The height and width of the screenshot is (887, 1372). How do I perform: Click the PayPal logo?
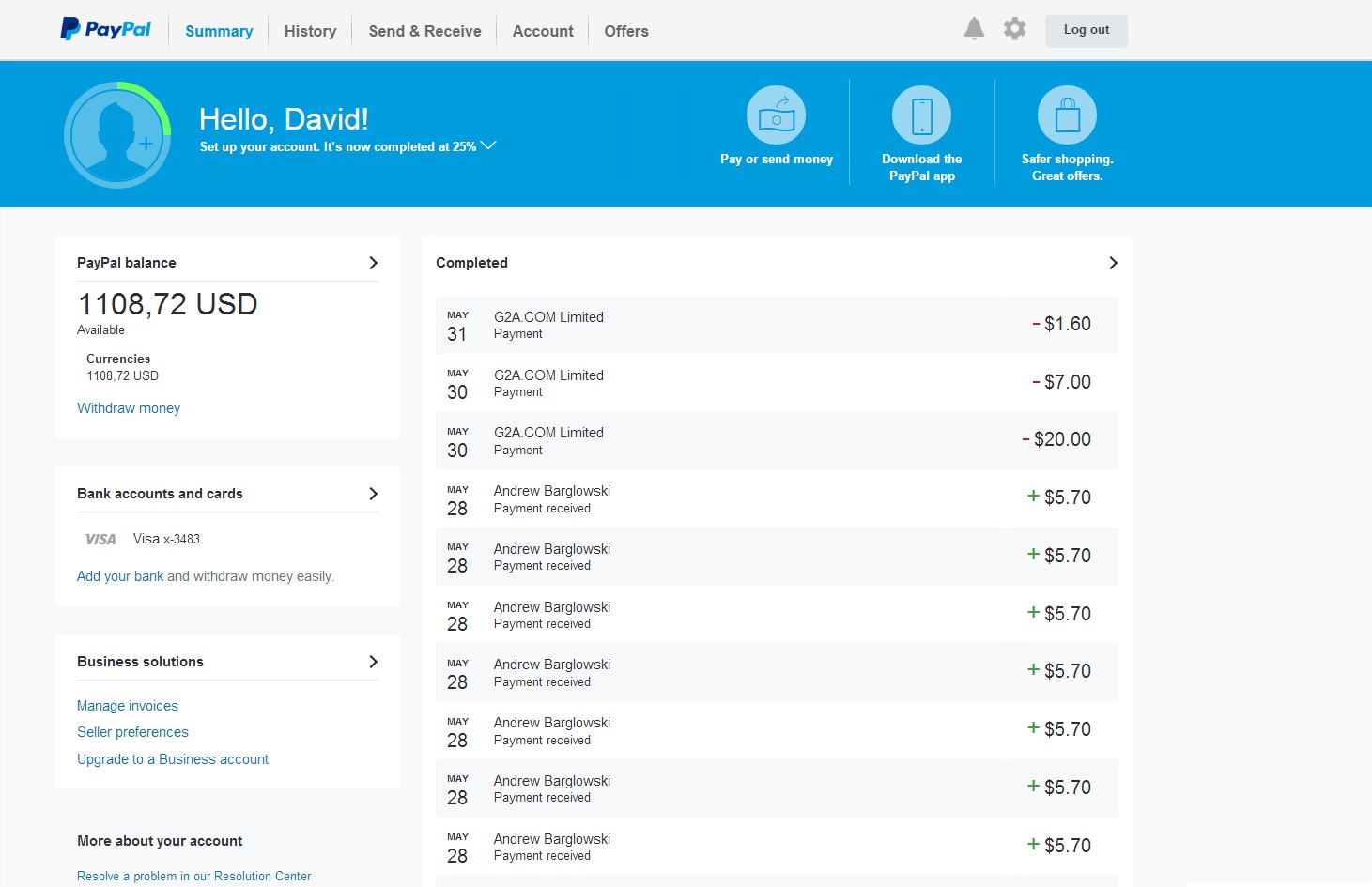coord(105,29)
